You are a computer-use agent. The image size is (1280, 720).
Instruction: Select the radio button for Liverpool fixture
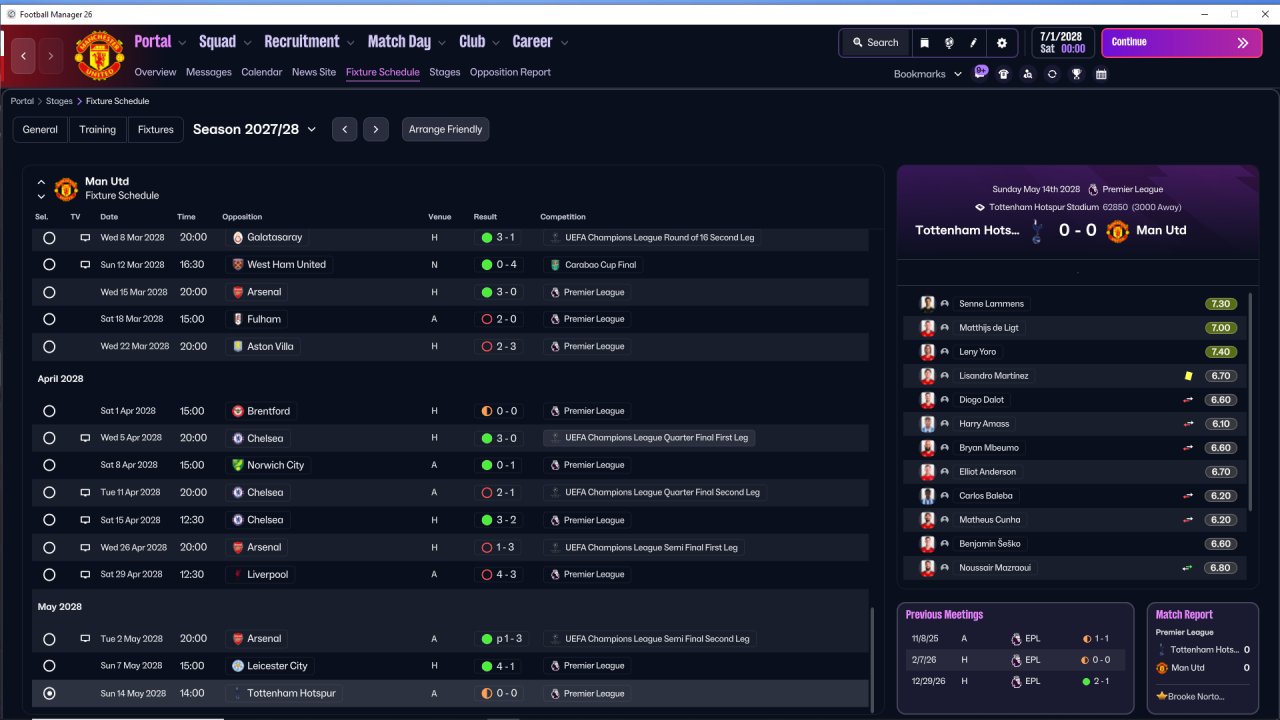[49, 575]
